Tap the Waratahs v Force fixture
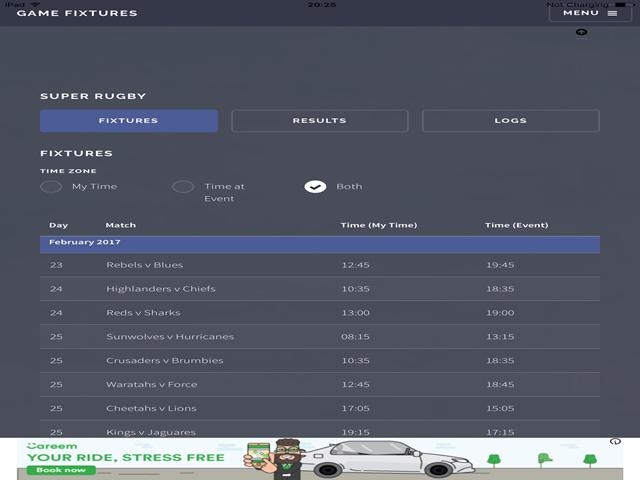 [151, 385]
